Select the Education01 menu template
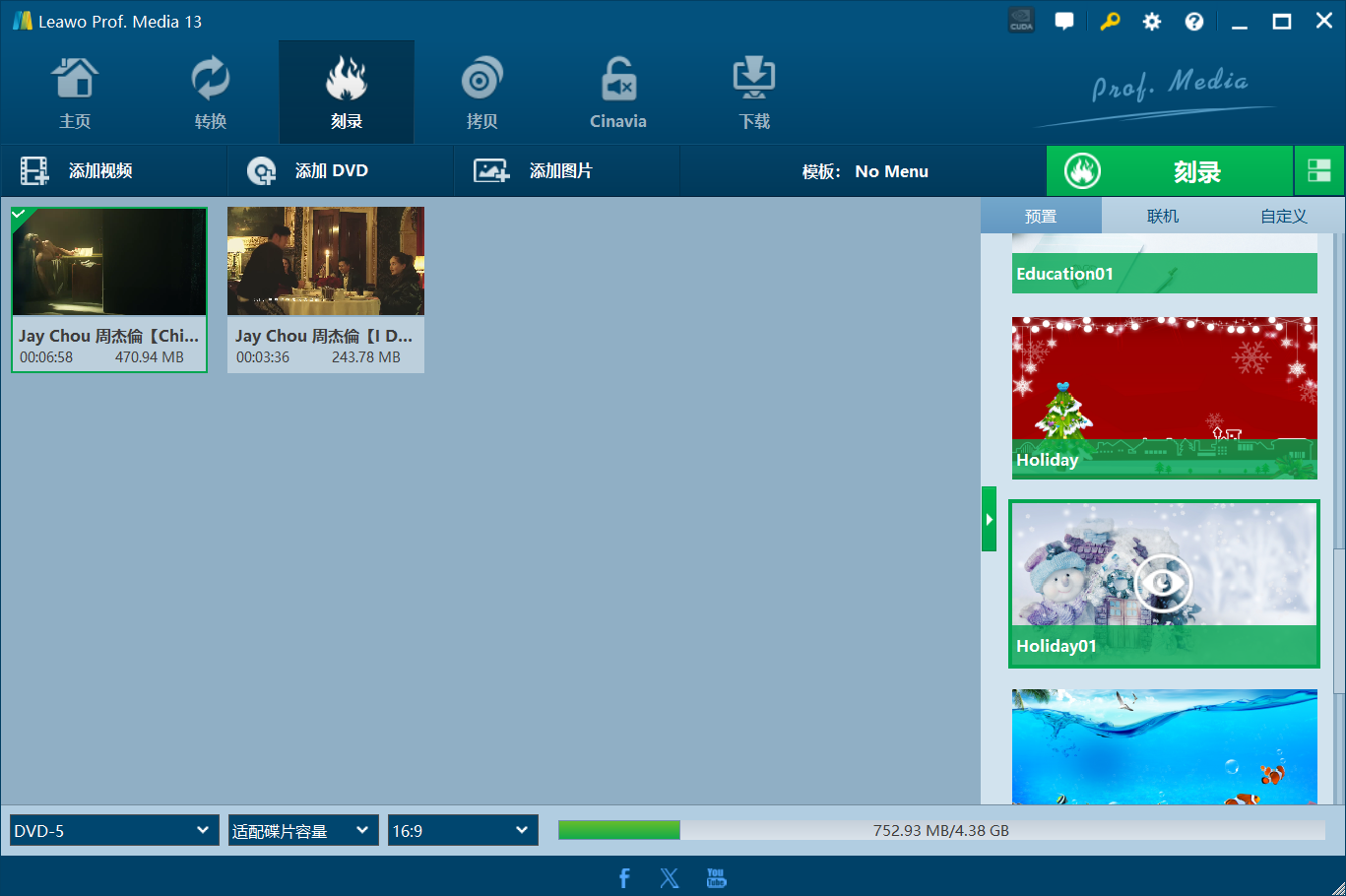This screenshot has width=1346, height=896. (x=1165, y=265)
